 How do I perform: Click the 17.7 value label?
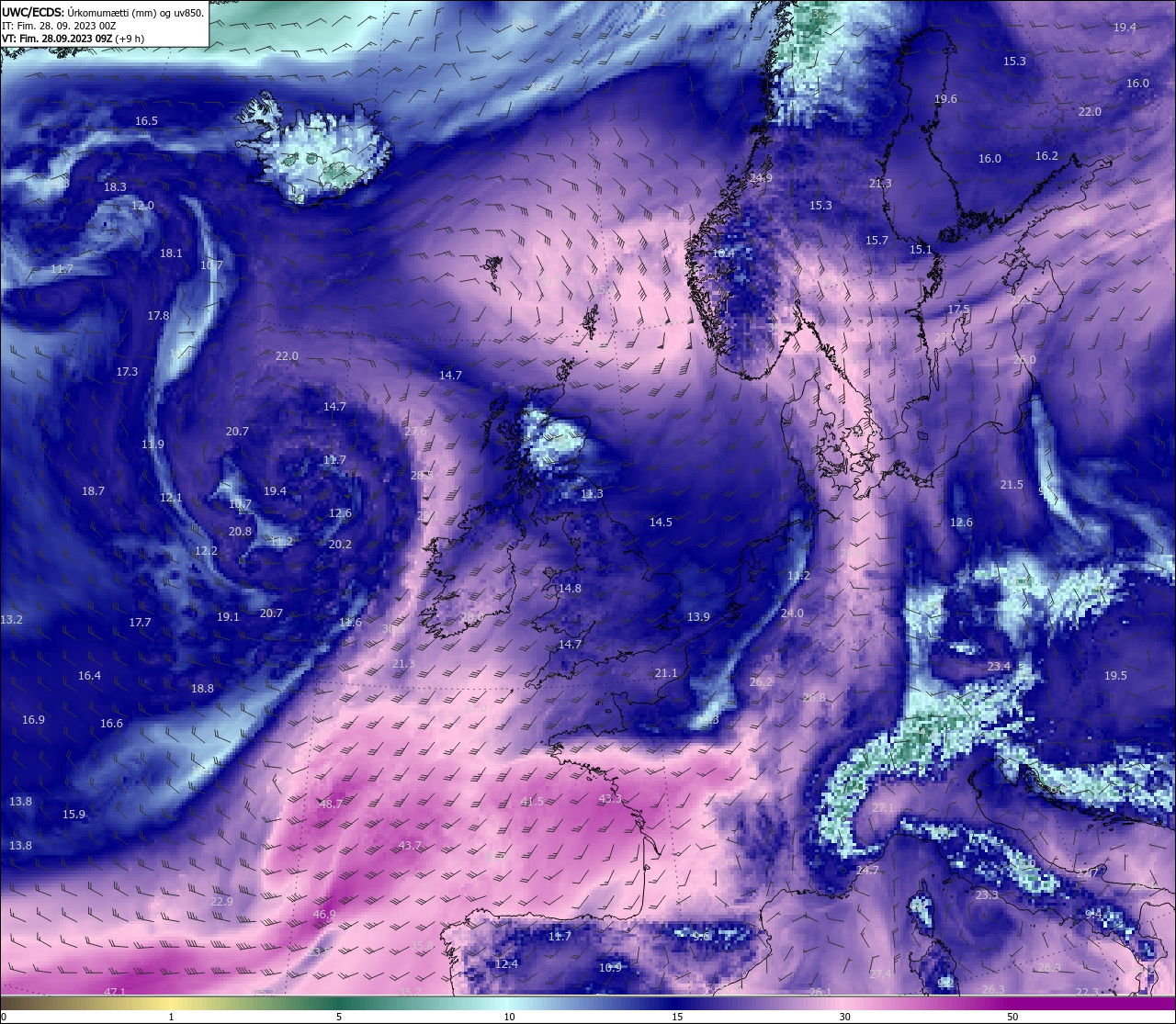click(x=140, y=623)
